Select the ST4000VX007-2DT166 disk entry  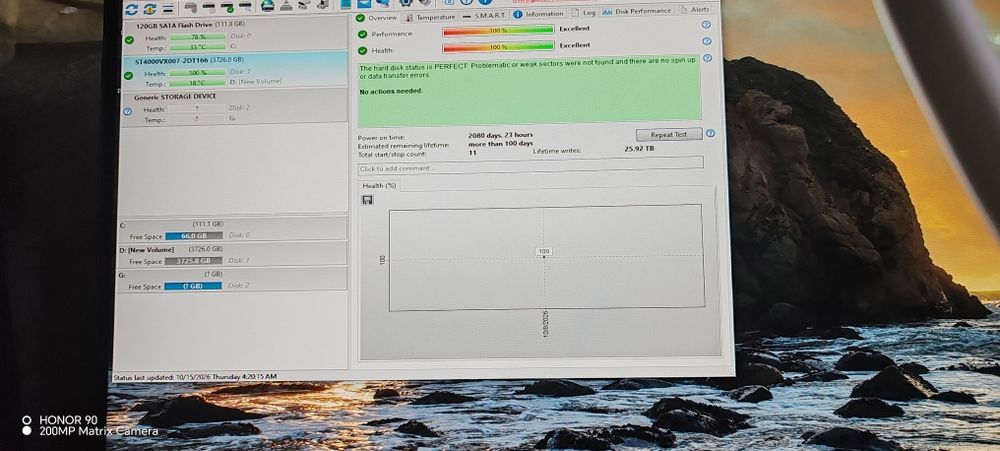pyautogui.click(x=233, y=70)
